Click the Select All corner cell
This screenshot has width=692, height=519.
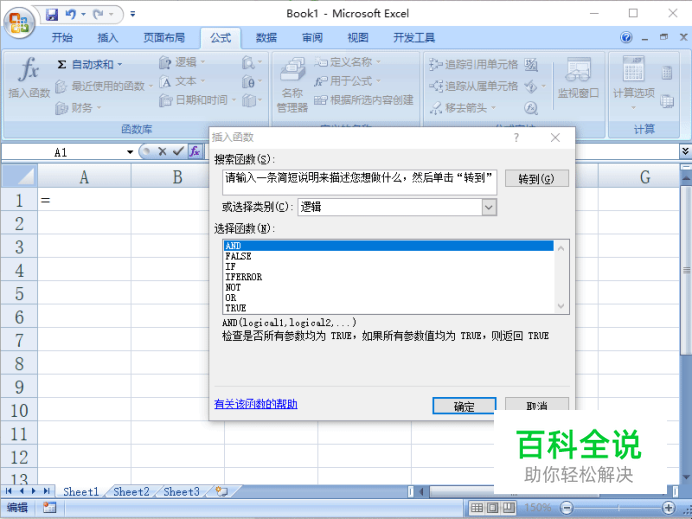pos(19,177)
